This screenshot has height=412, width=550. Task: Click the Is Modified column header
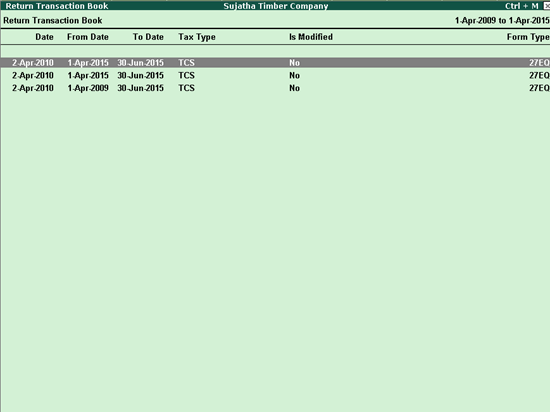coord(311,37)
